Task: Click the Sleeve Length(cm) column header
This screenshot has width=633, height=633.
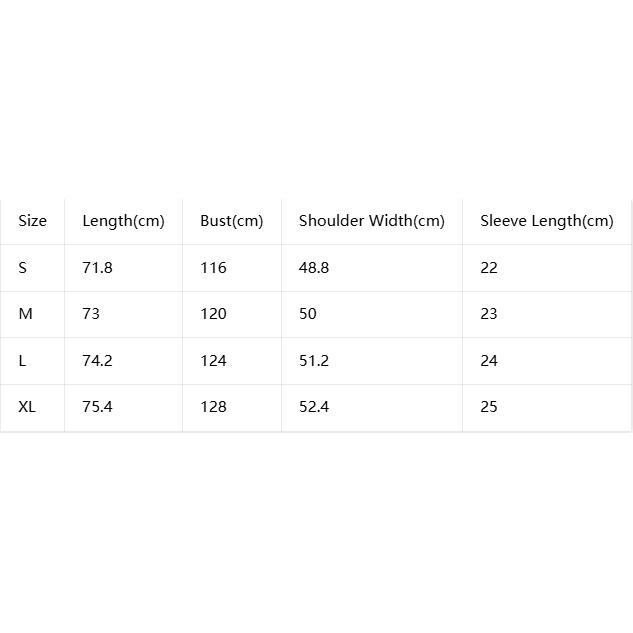Action: [x=547, y=221]
